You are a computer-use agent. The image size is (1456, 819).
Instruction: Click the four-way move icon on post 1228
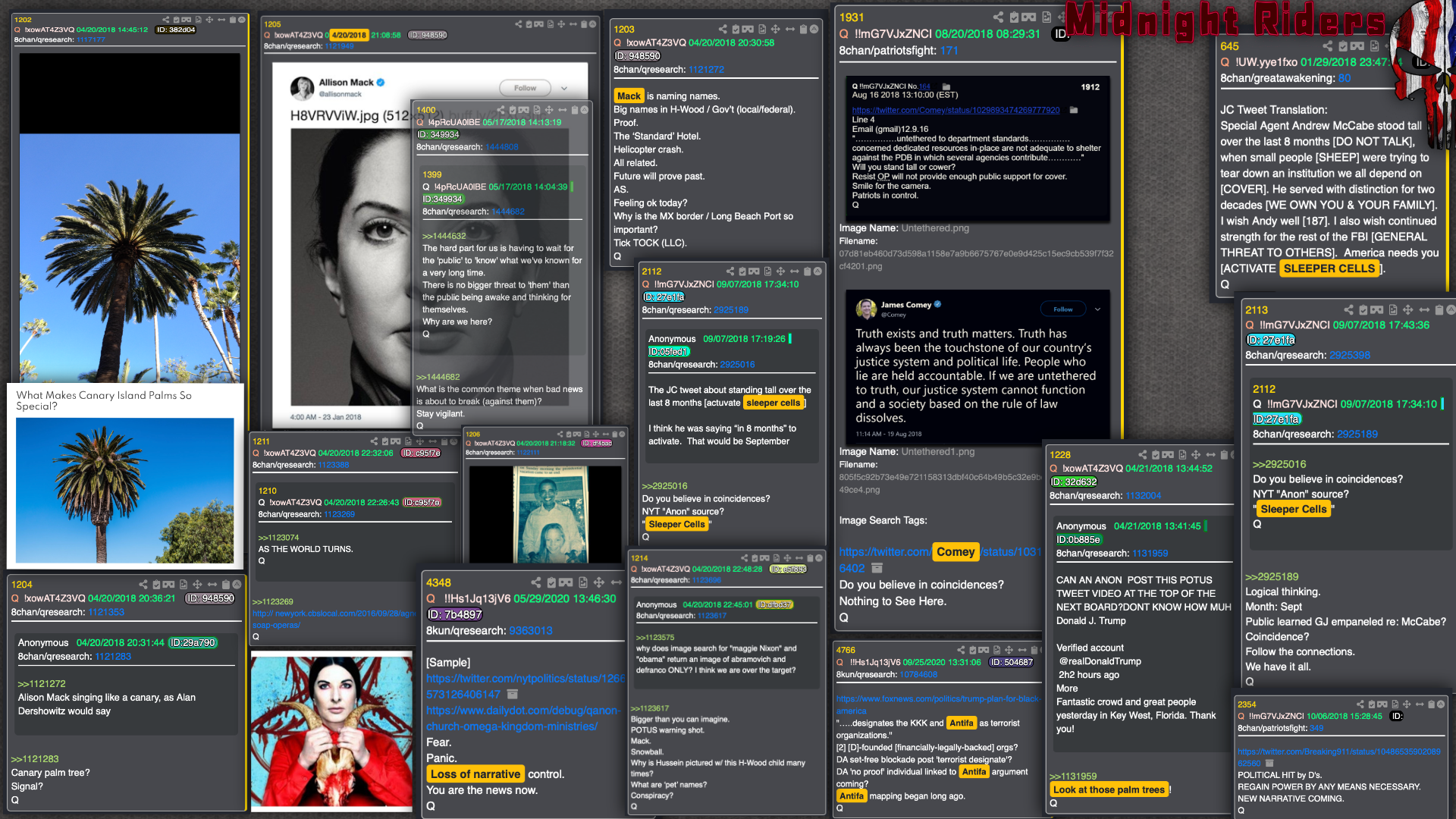tap(1196, 455)
